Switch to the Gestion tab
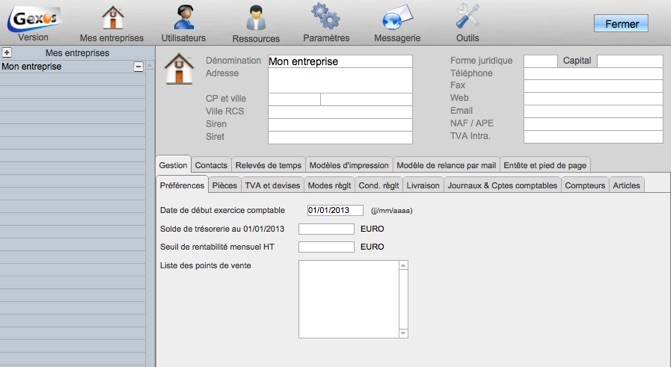 pos(173,165)
